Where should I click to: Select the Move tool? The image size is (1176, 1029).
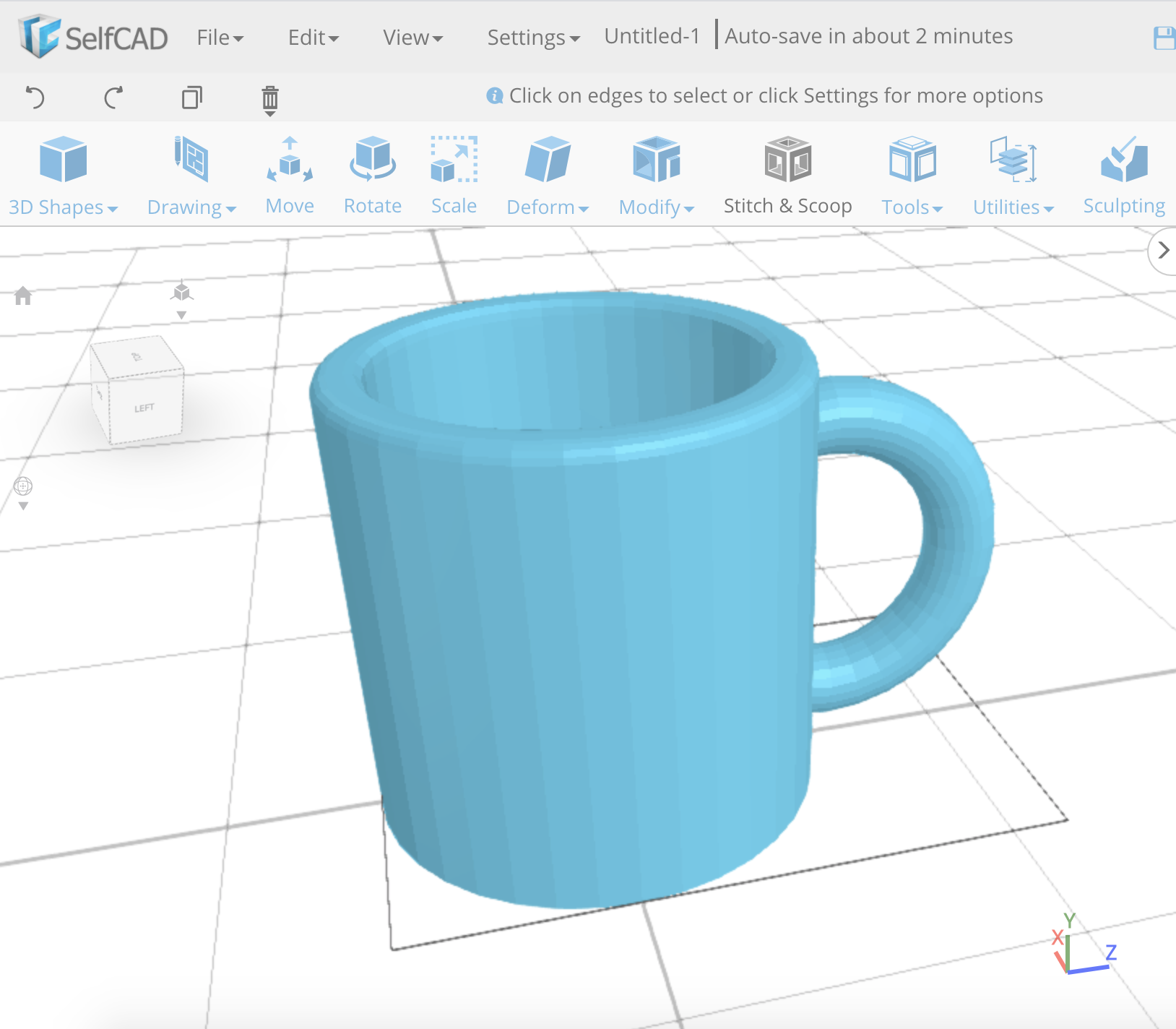[x=290, y=176]
